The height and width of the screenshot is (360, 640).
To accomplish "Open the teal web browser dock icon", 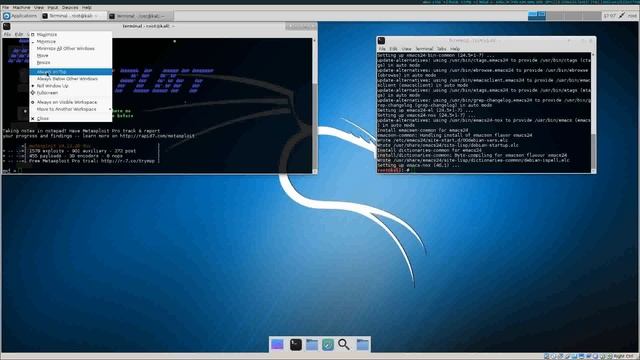I will (x=328, y=344).
